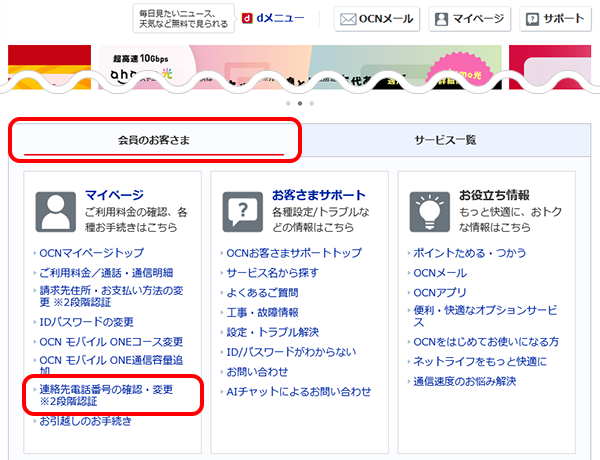
Task: Open OCNをはじめてお使いになる方 link
Action: pyautogui.click(x=486, y=342)
